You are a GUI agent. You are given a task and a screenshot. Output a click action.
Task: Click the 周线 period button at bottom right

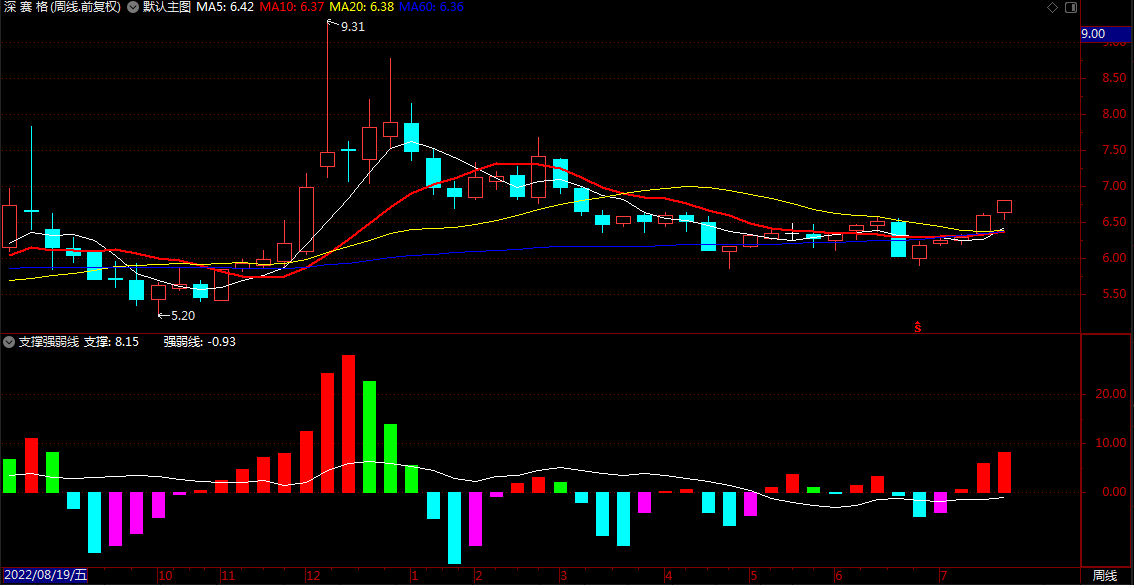coord(1104,576)
